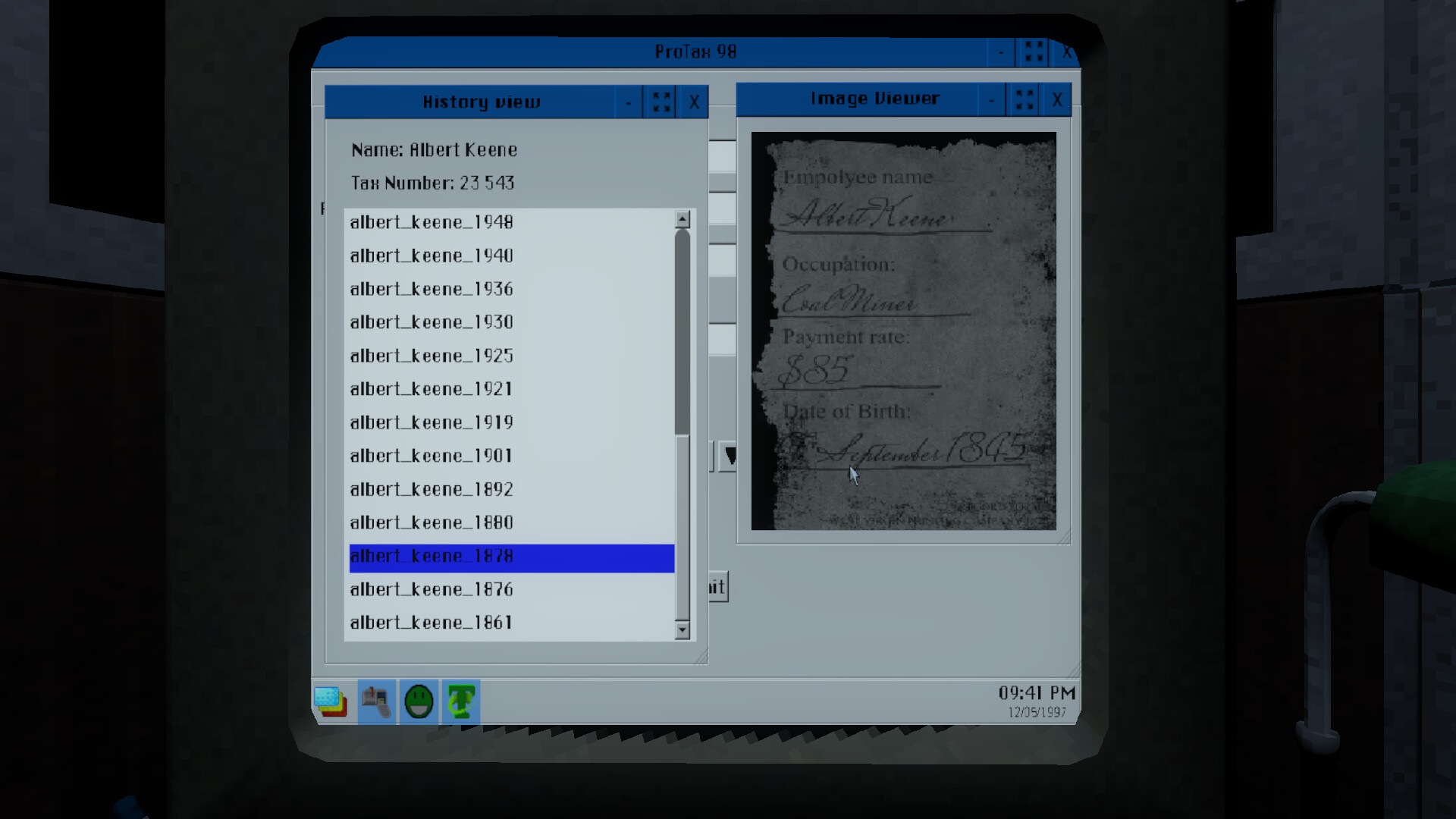Click the clock showing 09:41 PM
Viewport: 1456px width, 819px height.
(1036, 692)
